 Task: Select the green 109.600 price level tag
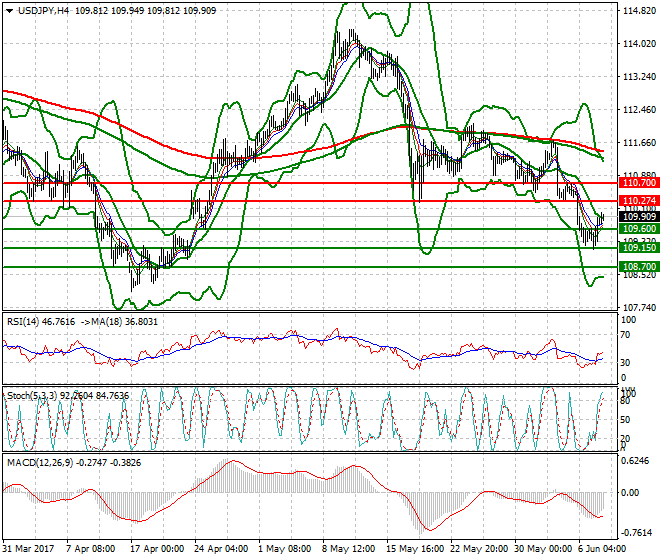[x=634, y=229]
